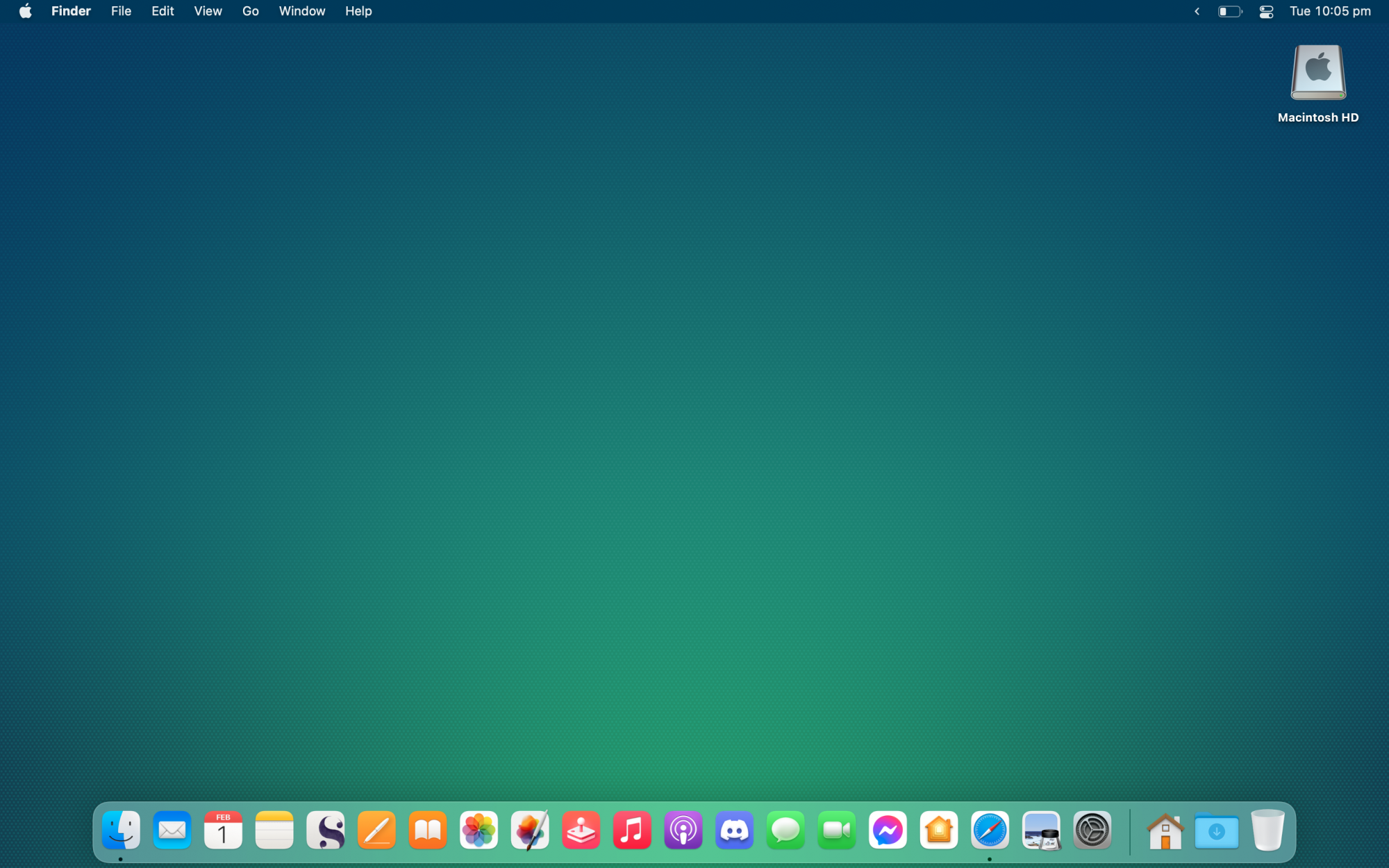Open the View menu
This screenshot has width=1389, height=868.
208,11
